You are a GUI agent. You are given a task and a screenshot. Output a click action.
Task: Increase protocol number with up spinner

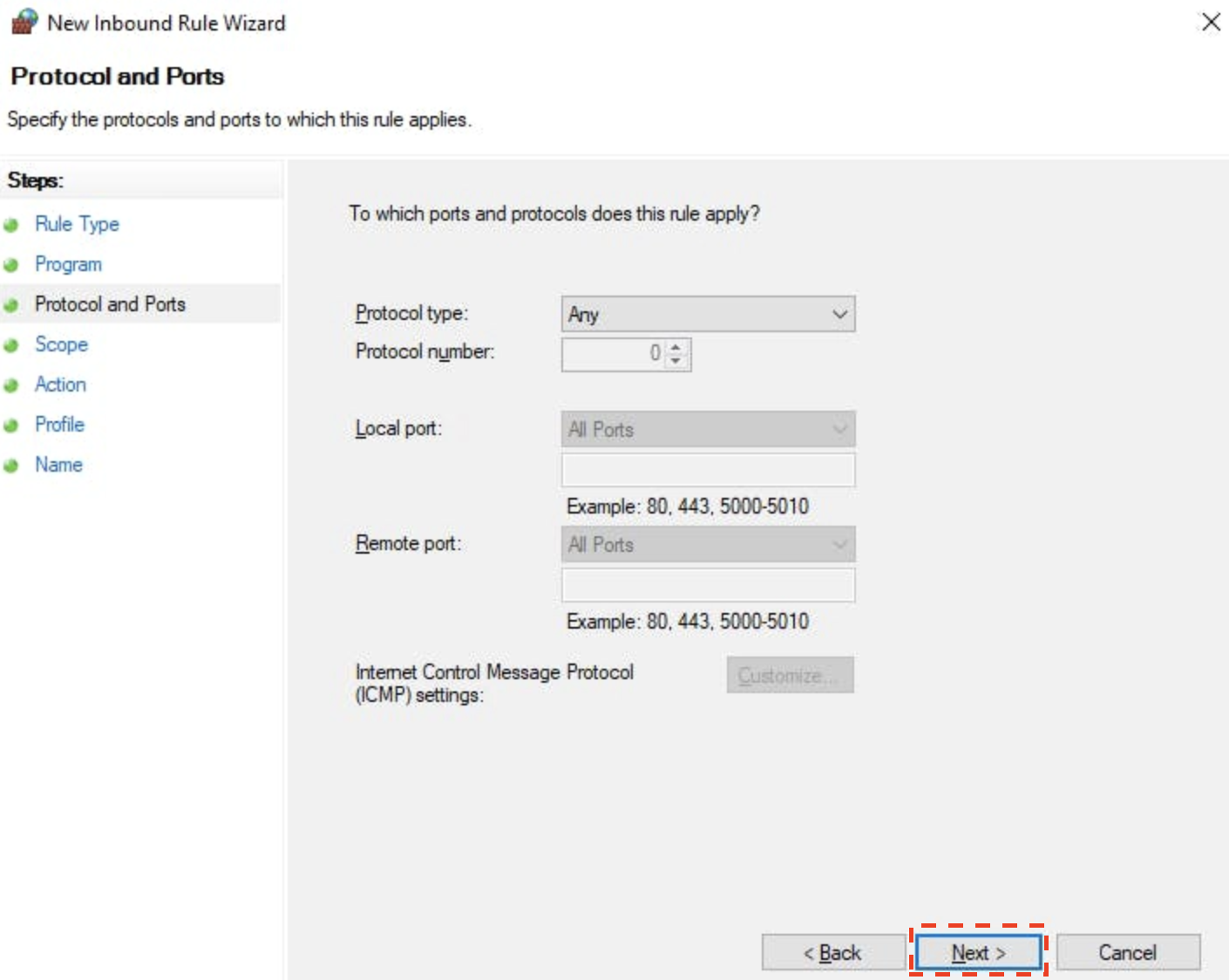pyautogui.click(x=676, y=347)
